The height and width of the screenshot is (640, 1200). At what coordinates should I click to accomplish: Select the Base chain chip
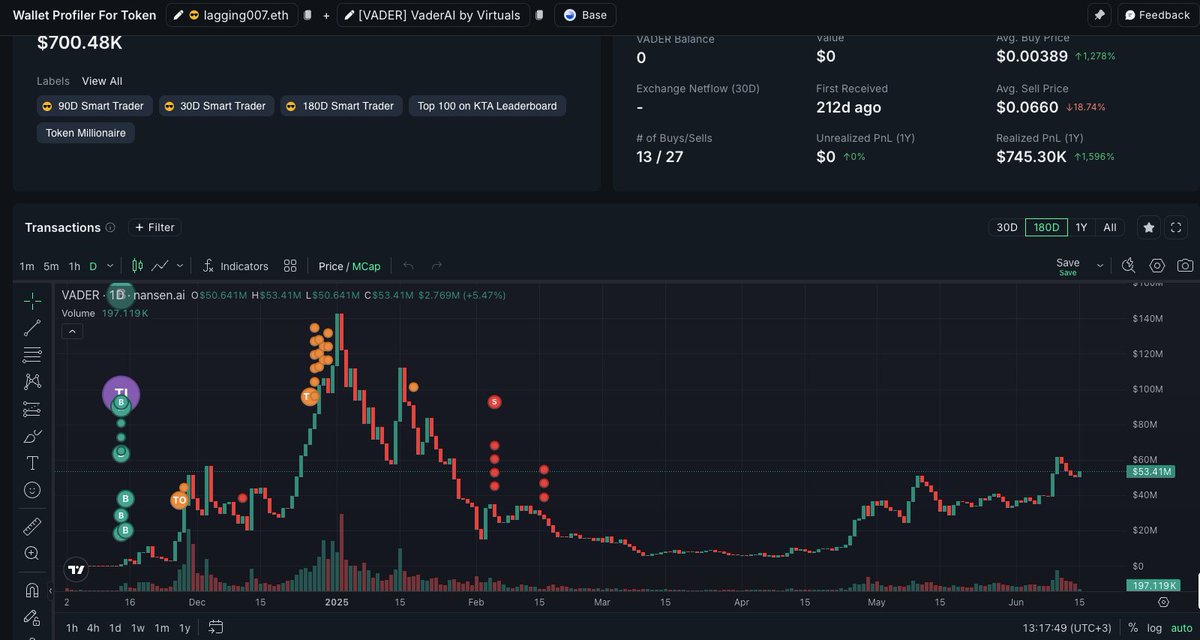coord(585,15)
